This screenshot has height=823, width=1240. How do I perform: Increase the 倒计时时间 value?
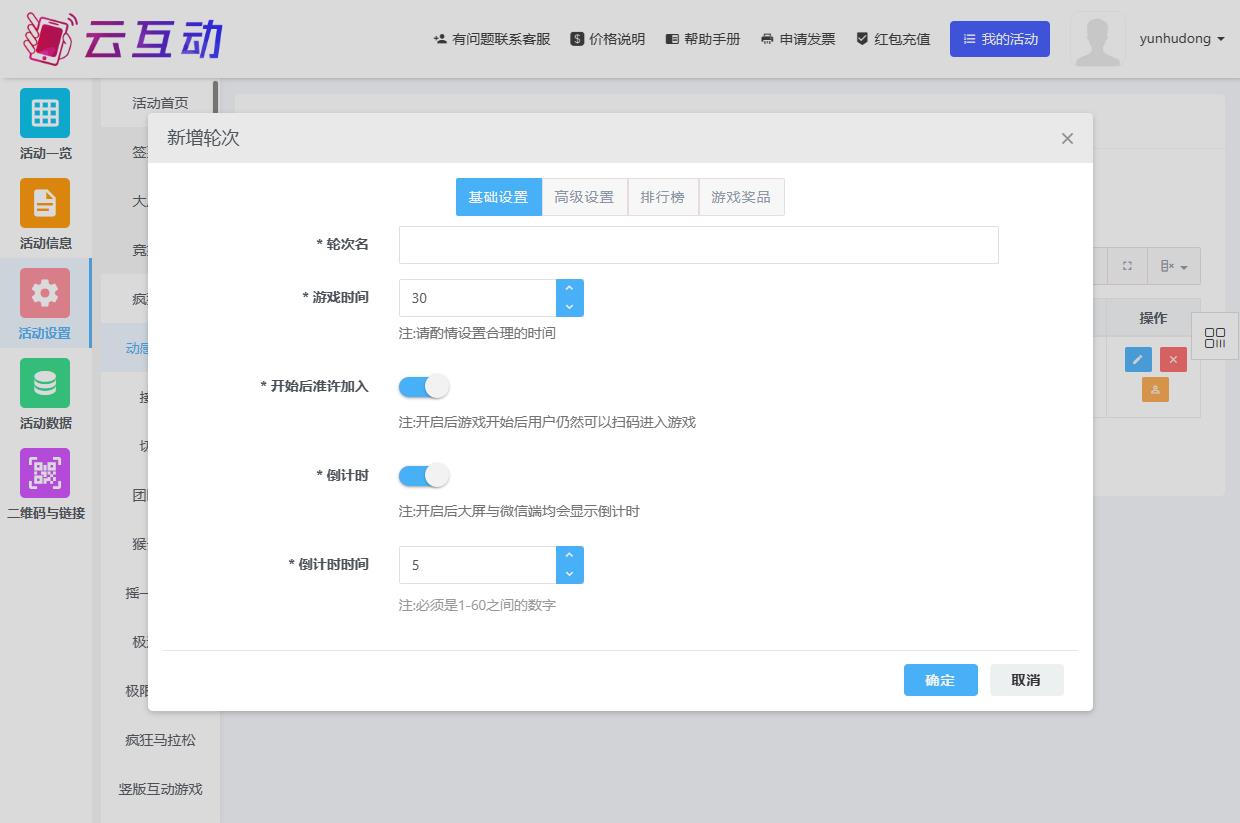tap(569, 555)
